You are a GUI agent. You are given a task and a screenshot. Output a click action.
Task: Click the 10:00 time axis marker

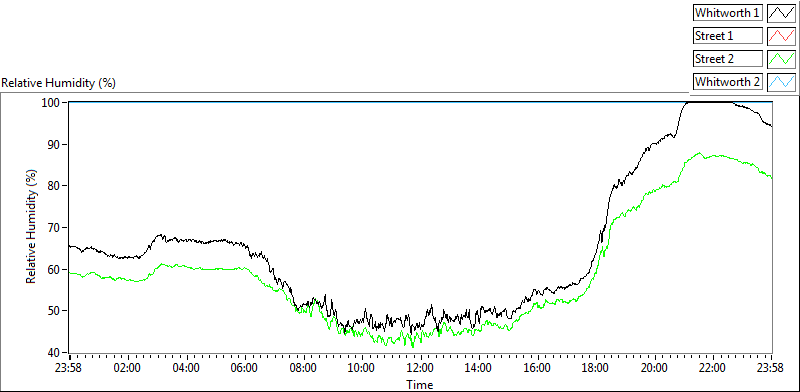coord(362,367)
